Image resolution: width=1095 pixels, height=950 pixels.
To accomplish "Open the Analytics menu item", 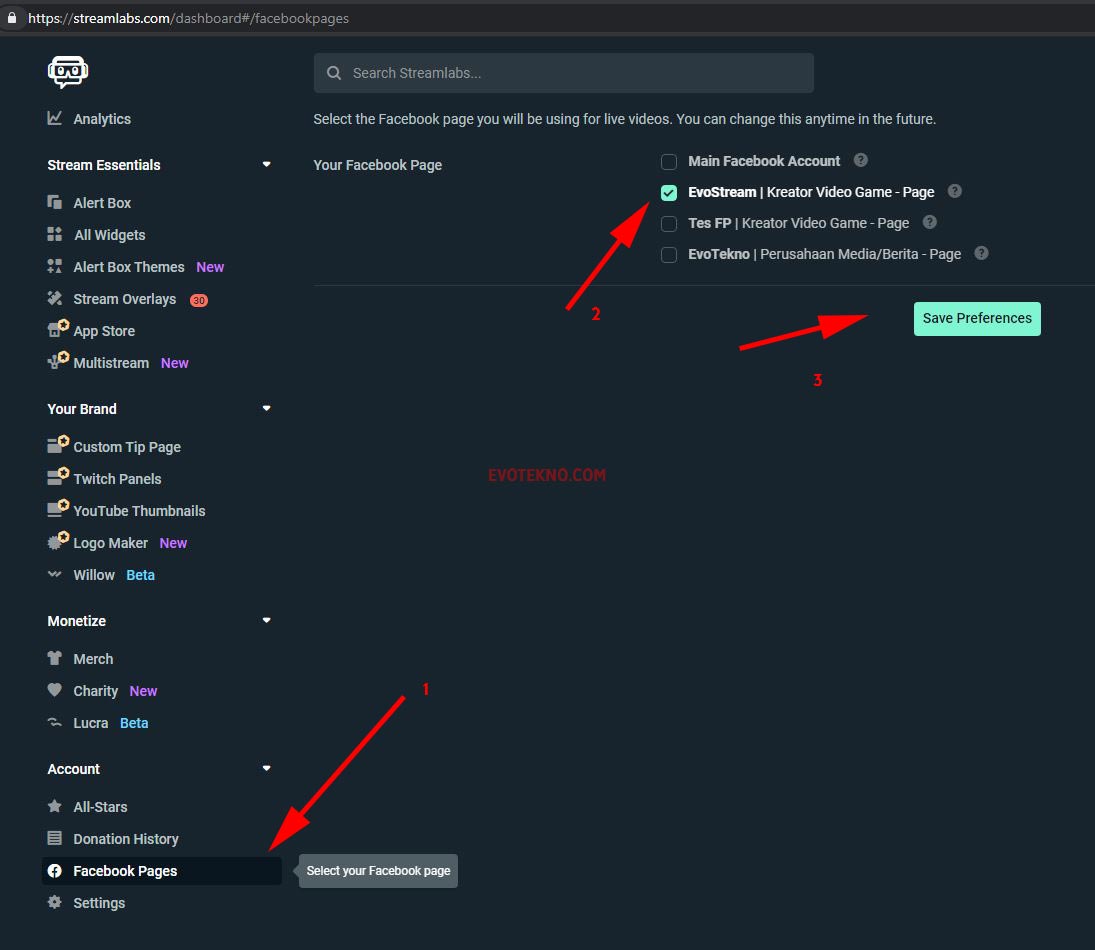I will [x=102, y=119].
